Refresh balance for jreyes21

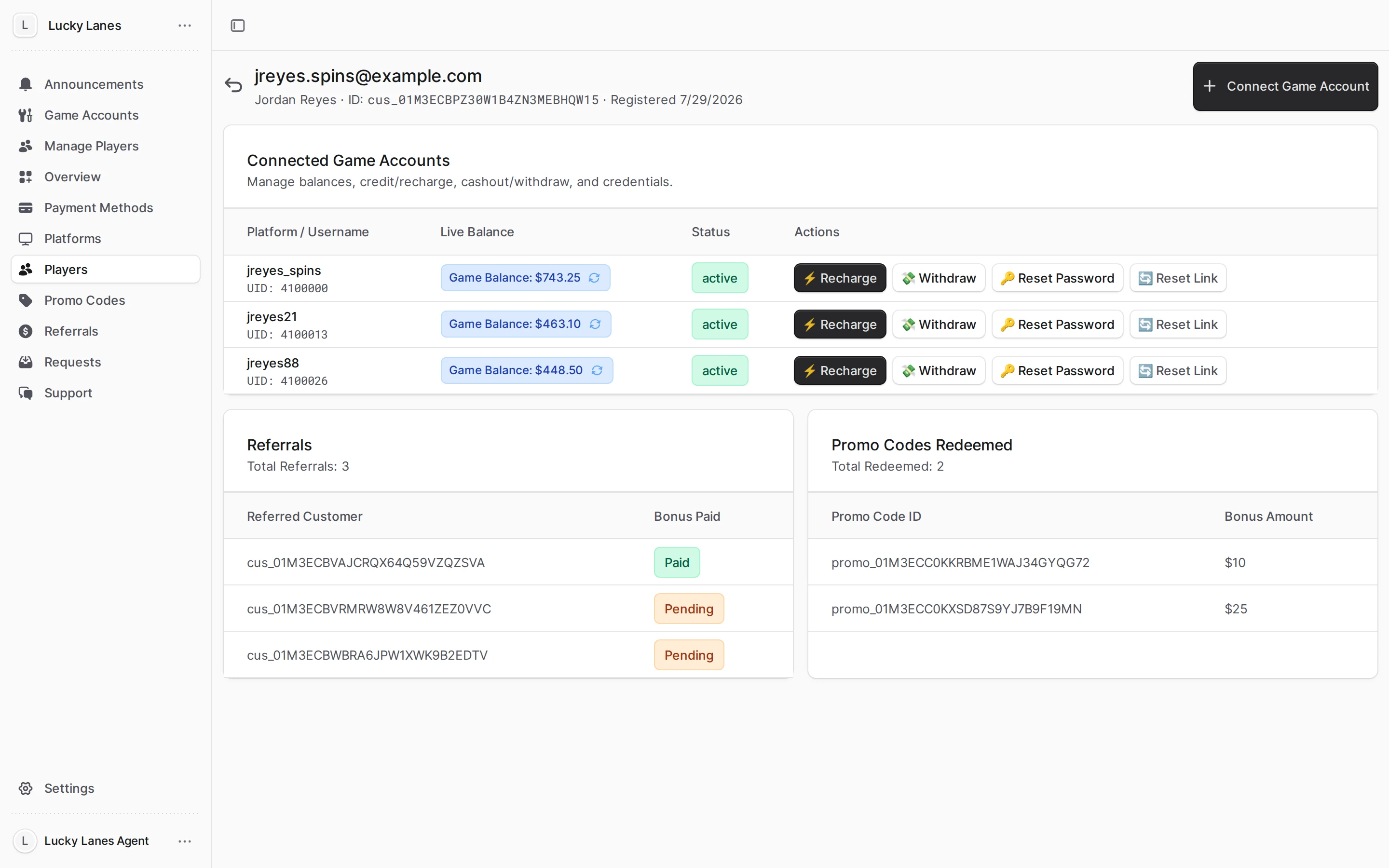[x=595, y=325]
